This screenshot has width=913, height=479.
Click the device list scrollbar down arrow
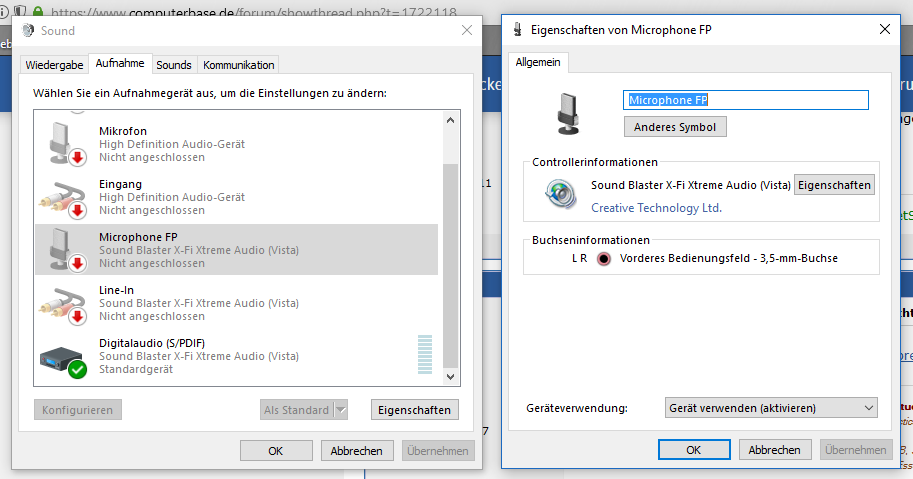[450, 377]
